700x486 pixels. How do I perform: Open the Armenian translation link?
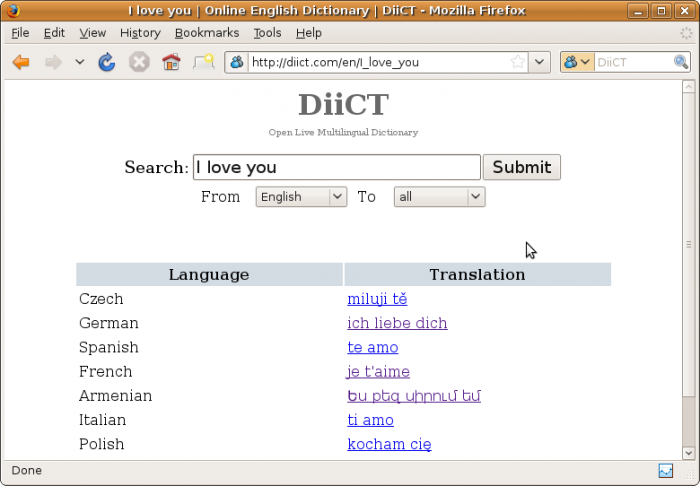pyautogui.click(x=414, y=396)
